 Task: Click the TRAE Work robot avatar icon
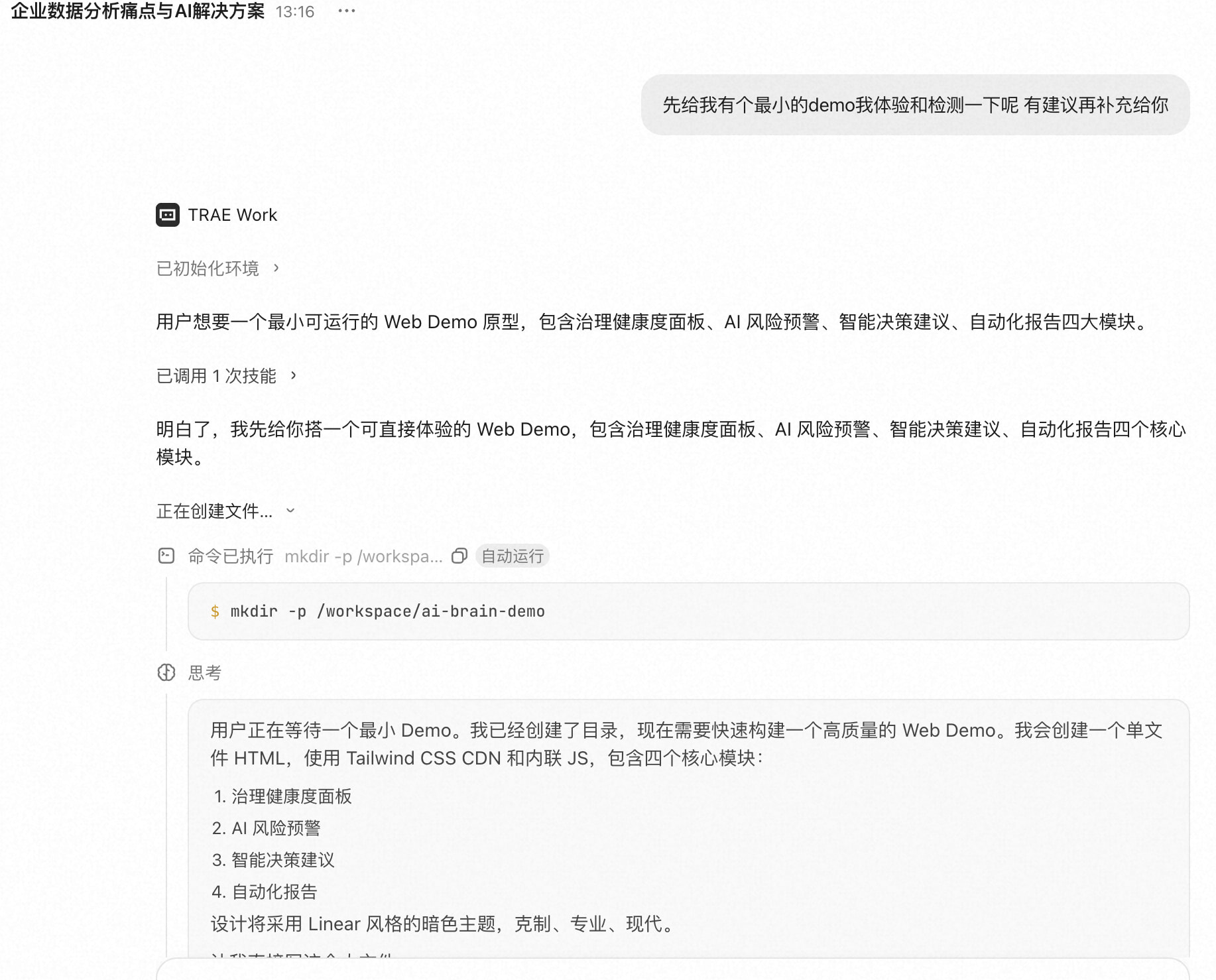[x=168, y=215]
